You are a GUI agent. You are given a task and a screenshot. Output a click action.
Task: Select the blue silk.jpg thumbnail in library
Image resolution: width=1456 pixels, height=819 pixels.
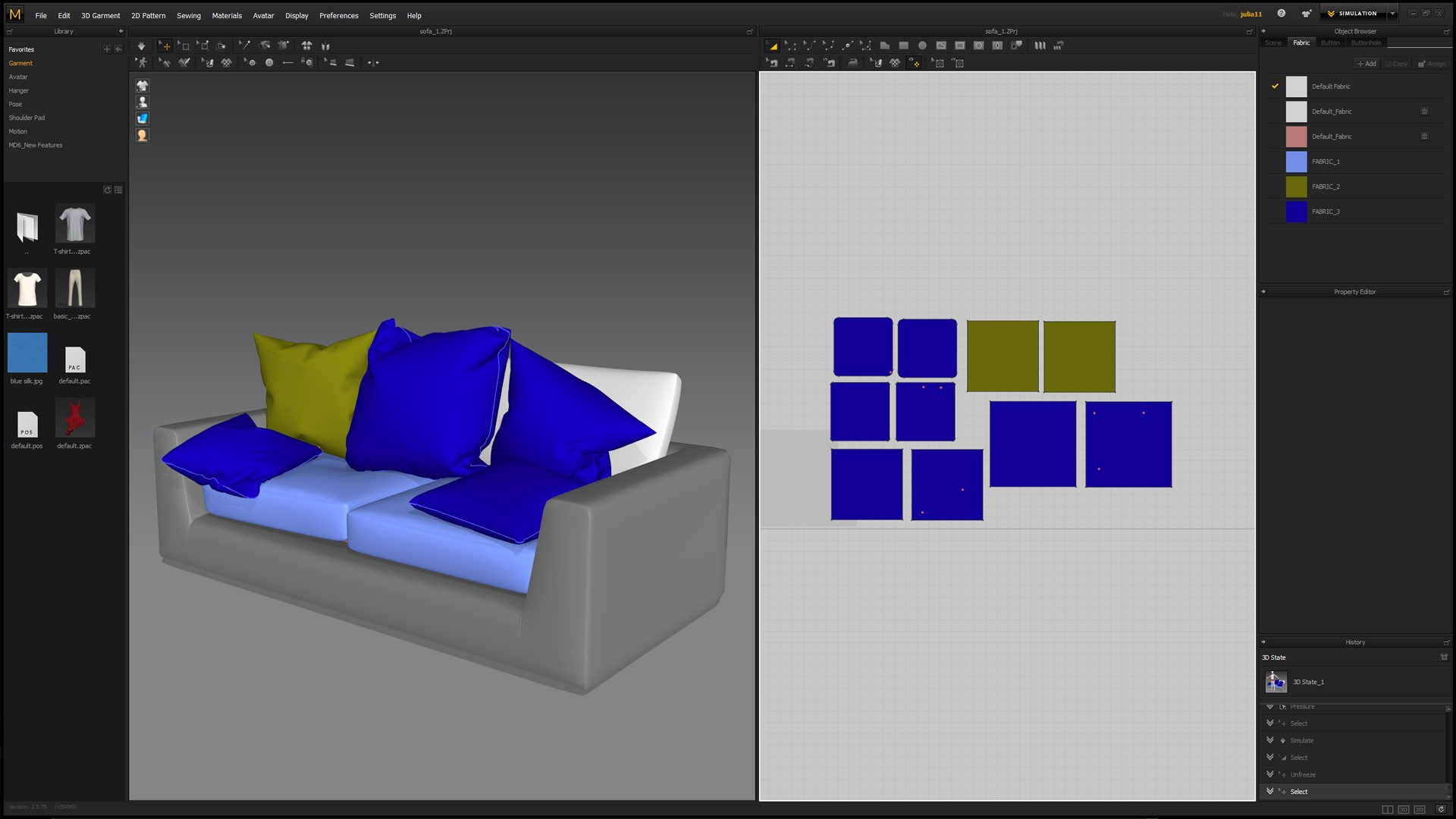click(x=27, y=353)
